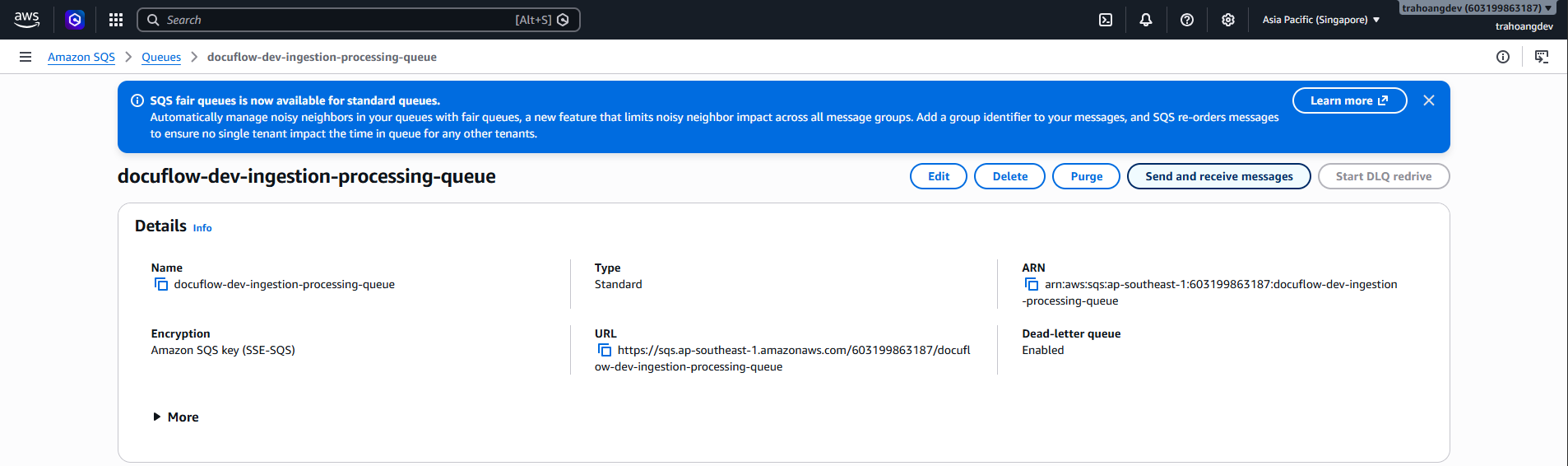Open the AWS services grid menu

pos(116,20)
